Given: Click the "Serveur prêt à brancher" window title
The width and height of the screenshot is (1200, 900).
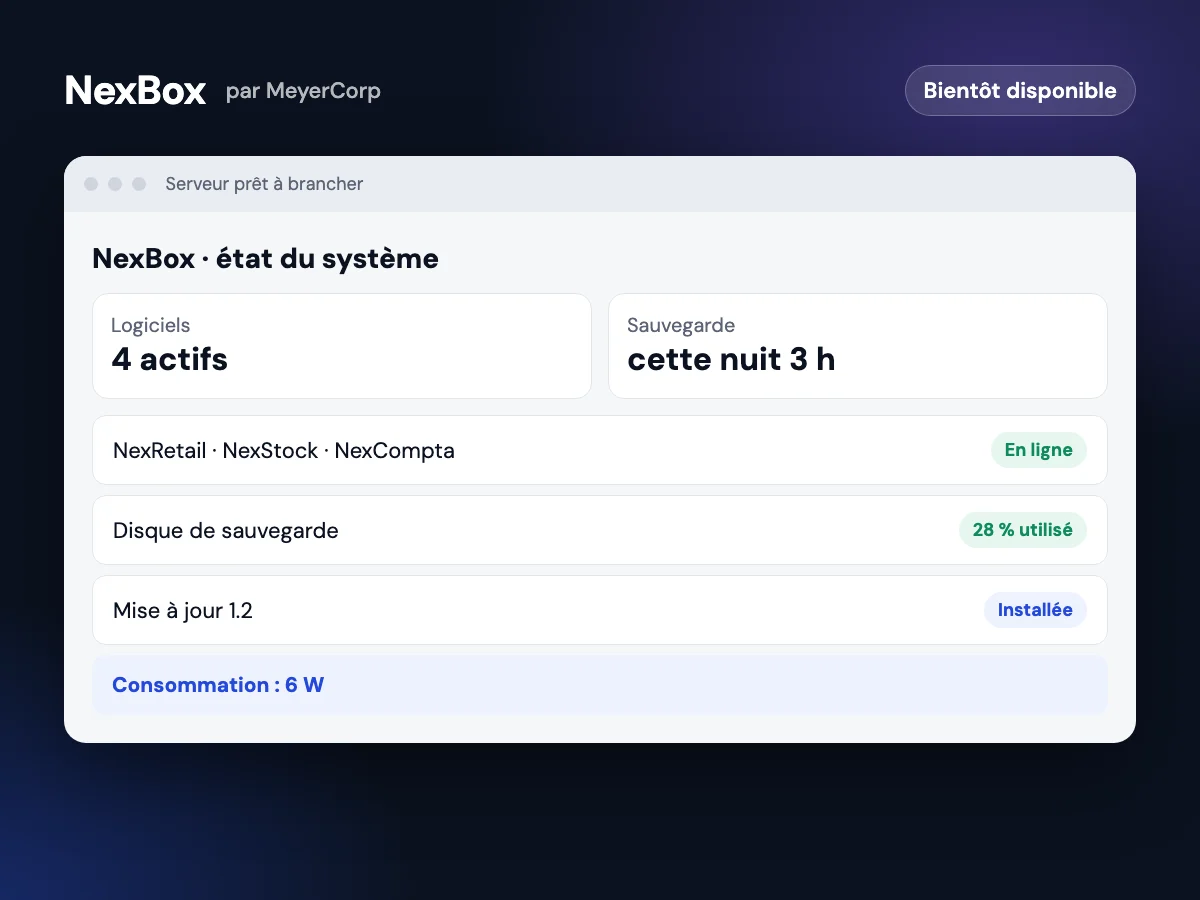Looking at the screenshot, I should coord(264,184).
